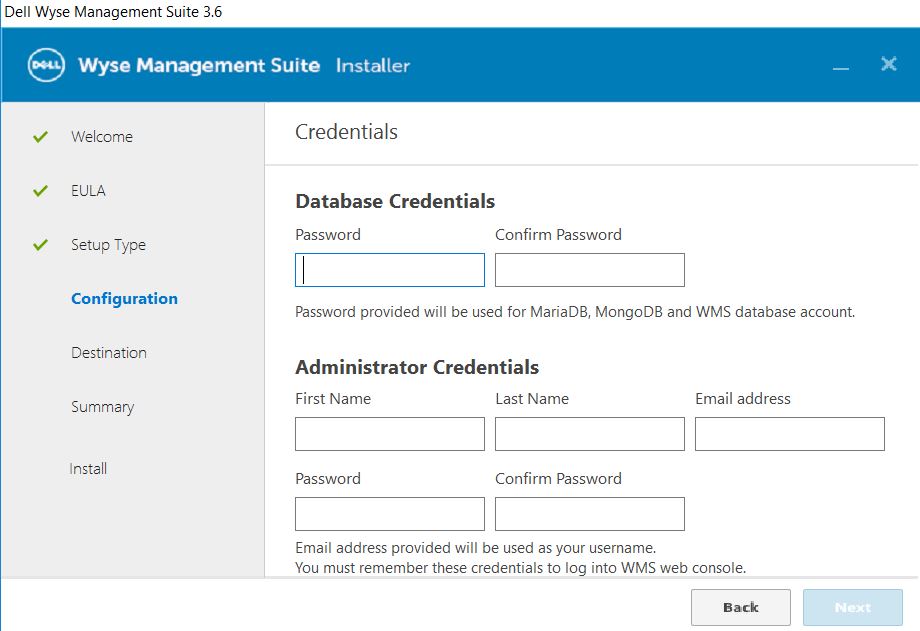Select the Configuration step

click(124, 299)
